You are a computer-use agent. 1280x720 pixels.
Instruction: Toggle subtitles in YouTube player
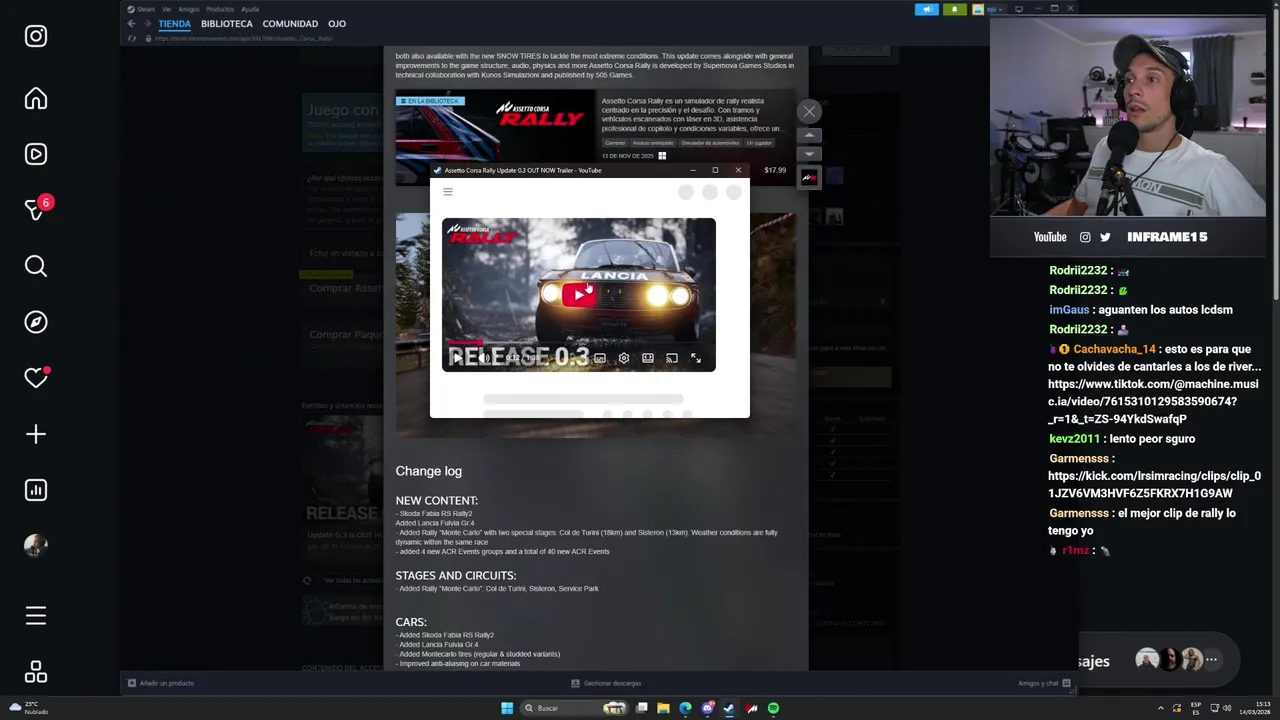(x=600, y=358)
